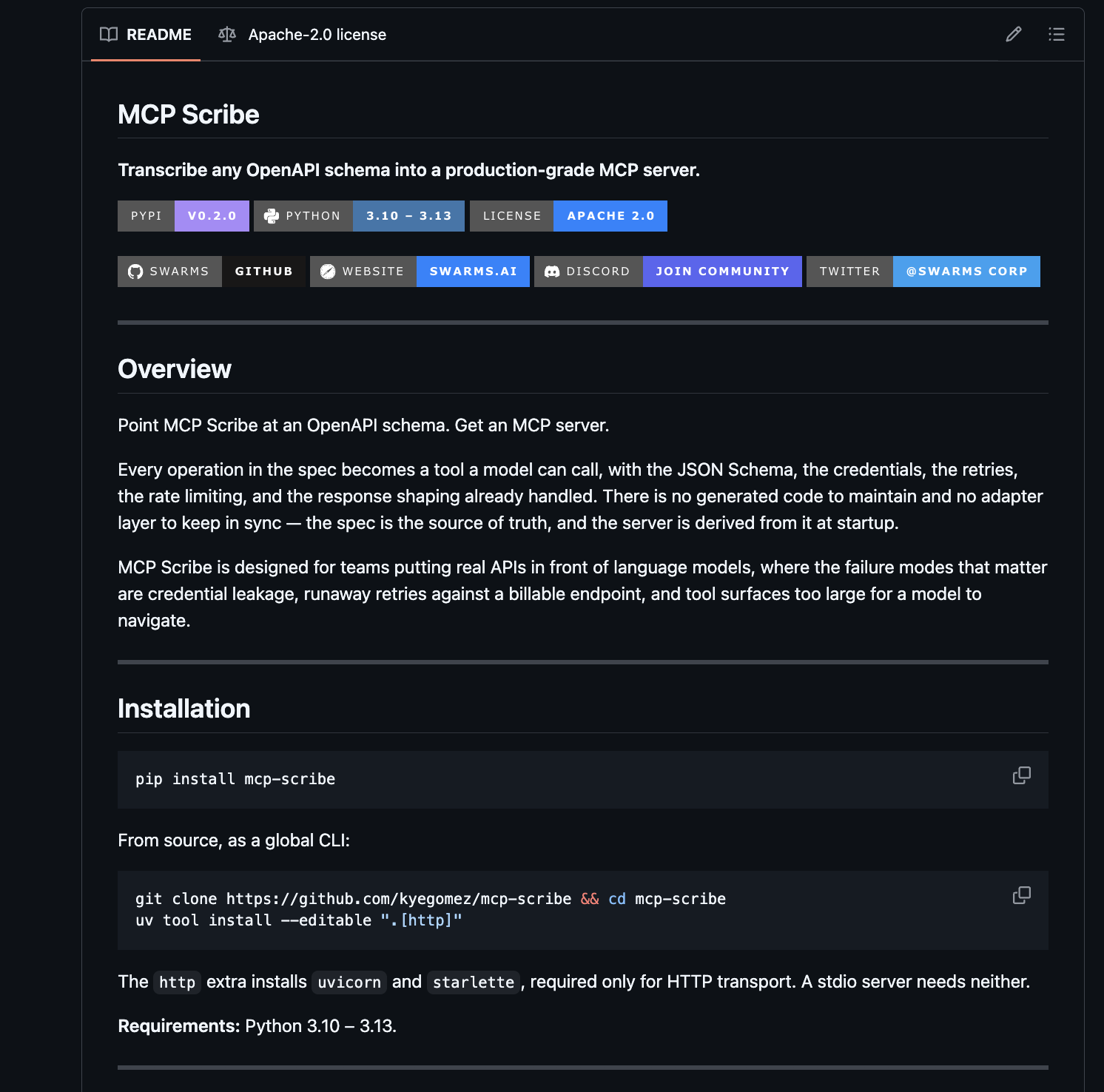Click the Installation heading
The width and height of the screenshot is (1104, 1092).
point(184,709)
